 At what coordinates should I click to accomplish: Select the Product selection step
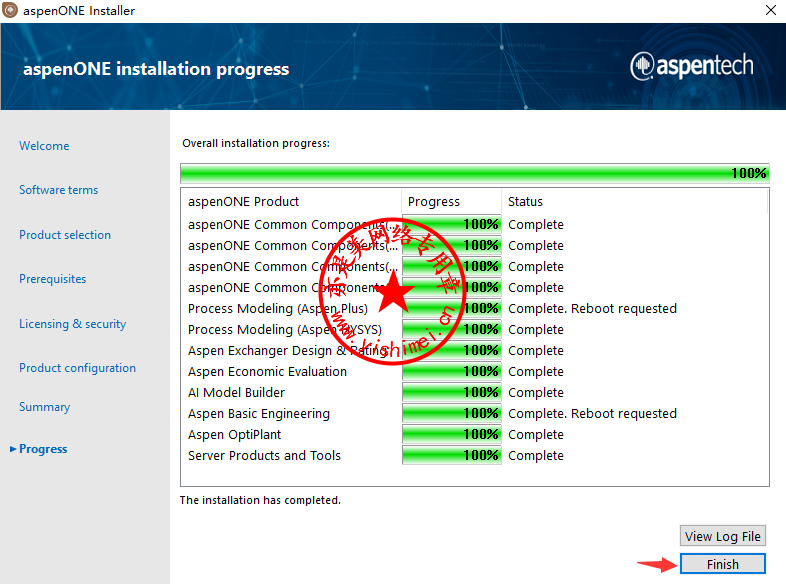[65, 235]
